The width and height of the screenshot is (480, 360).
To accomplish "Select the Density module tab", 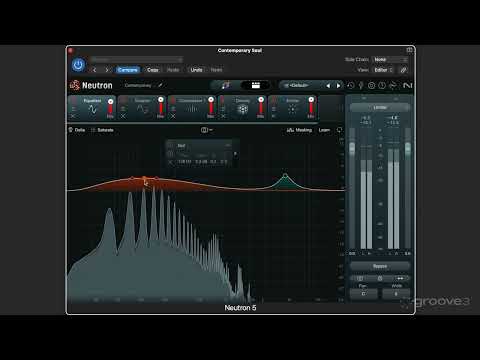I will pyautogui.click(x=242, y=107).
